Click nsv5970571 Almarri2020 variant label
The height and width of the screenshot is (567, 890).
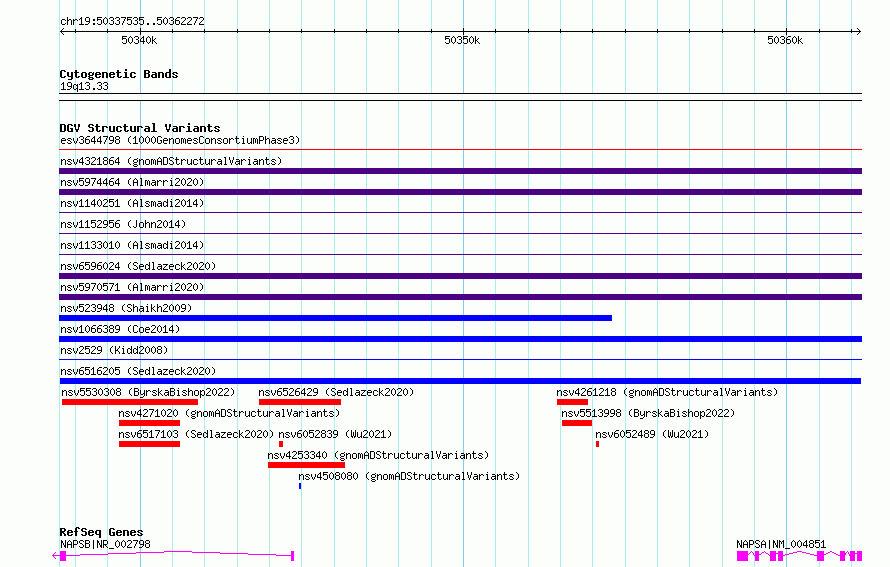point(132,287)
